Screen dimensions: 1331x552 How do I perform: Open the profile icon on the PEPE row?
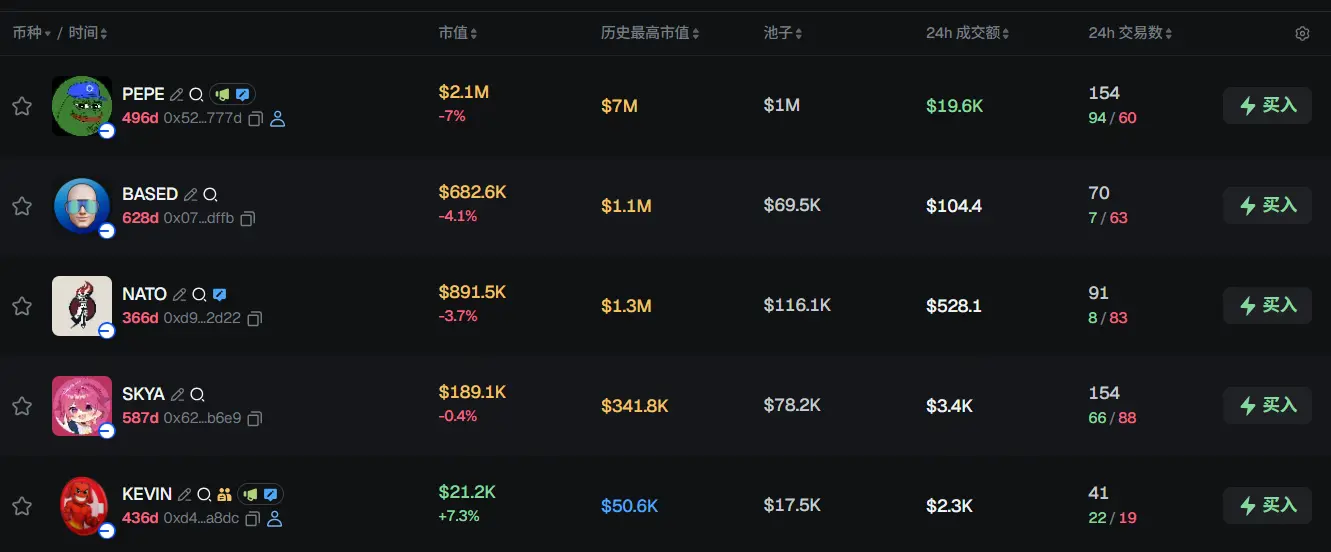click(278, 119)
